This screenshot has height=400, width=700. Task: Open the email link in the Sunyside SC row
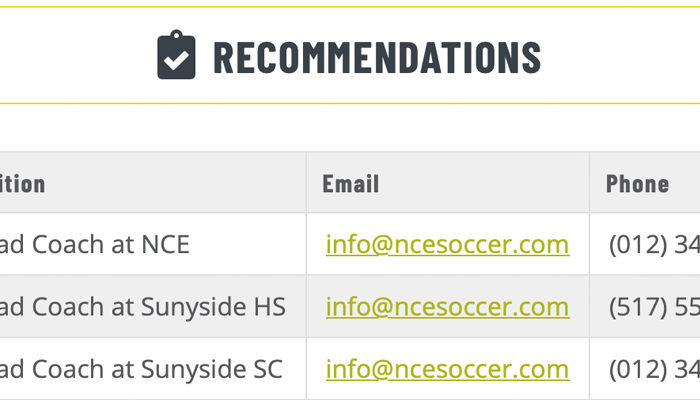[x=447, y=370]
